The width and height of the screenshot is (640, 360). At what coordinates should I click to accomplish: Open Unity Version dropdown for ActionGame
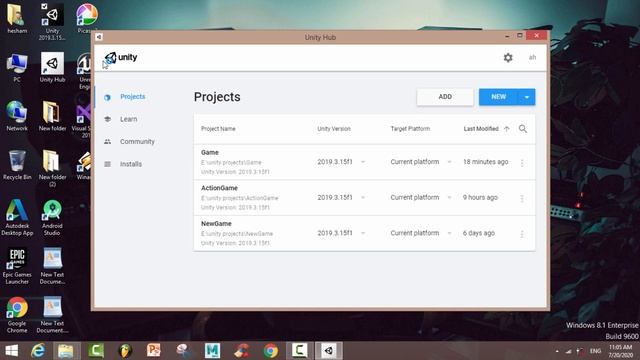click(363, 198)
